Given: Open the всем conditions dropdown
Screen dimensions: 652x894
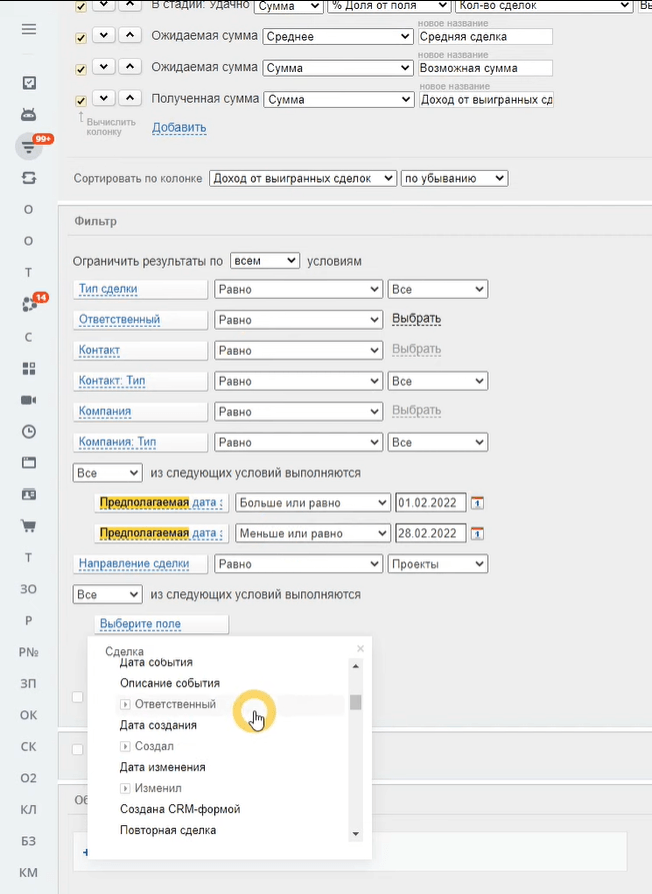Looking at the screenshot, I should pyautogui.click(x=265, y=261).
